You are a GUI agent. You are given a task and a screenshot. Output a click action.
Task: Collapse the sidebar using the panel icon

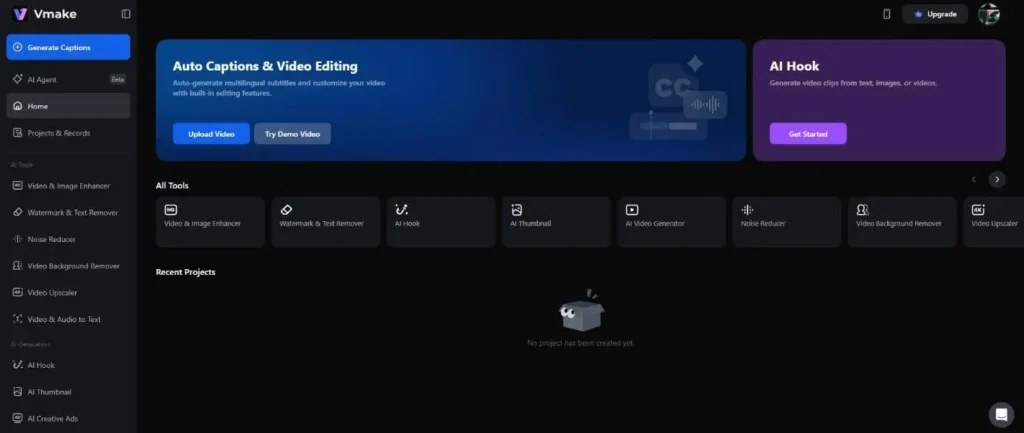point(125,14)
